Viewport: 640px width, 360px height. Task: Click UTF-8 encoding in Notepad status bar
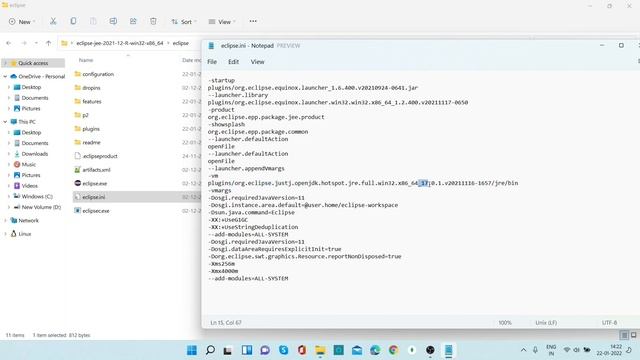tap(609, 322)
